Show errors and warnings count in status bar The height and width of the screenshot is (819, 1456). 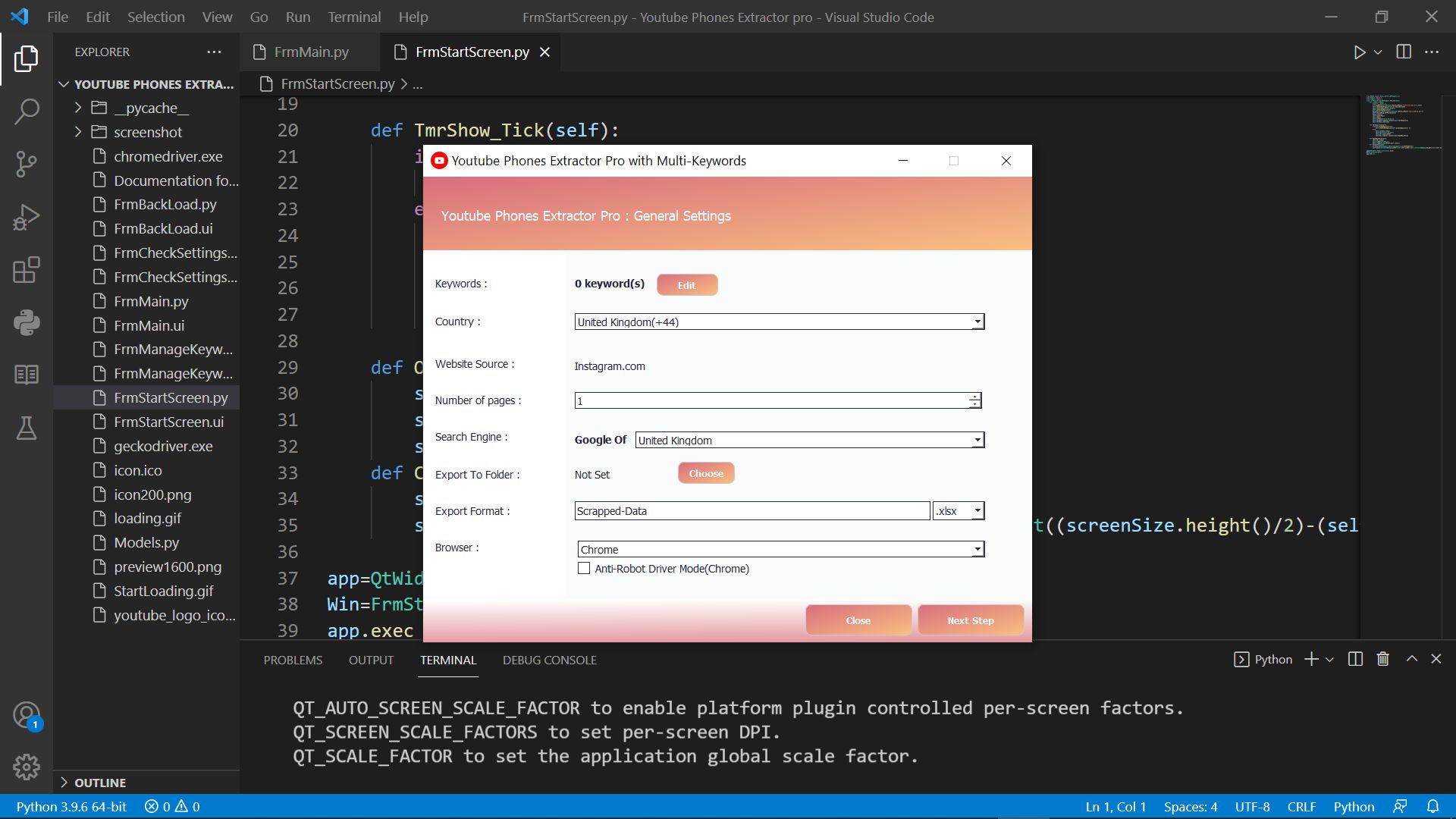pyautogui.click(x=172, y=806)
